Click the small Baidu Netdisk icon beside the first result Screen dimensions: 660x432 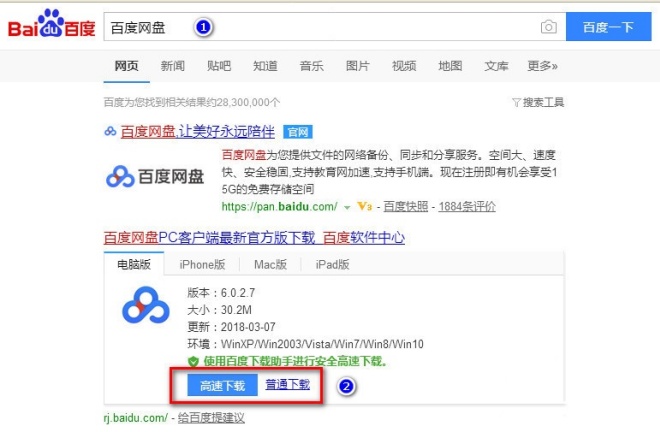(110, 131)
